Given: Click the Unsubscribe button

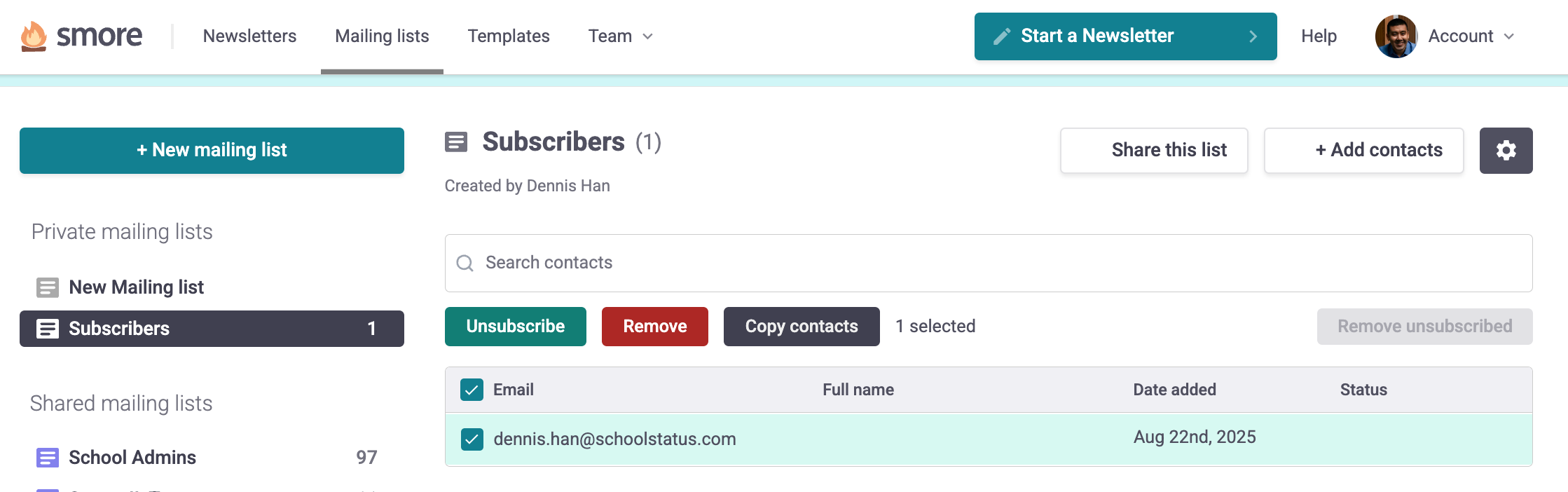Looking at the screenshot, I should 516,327.
